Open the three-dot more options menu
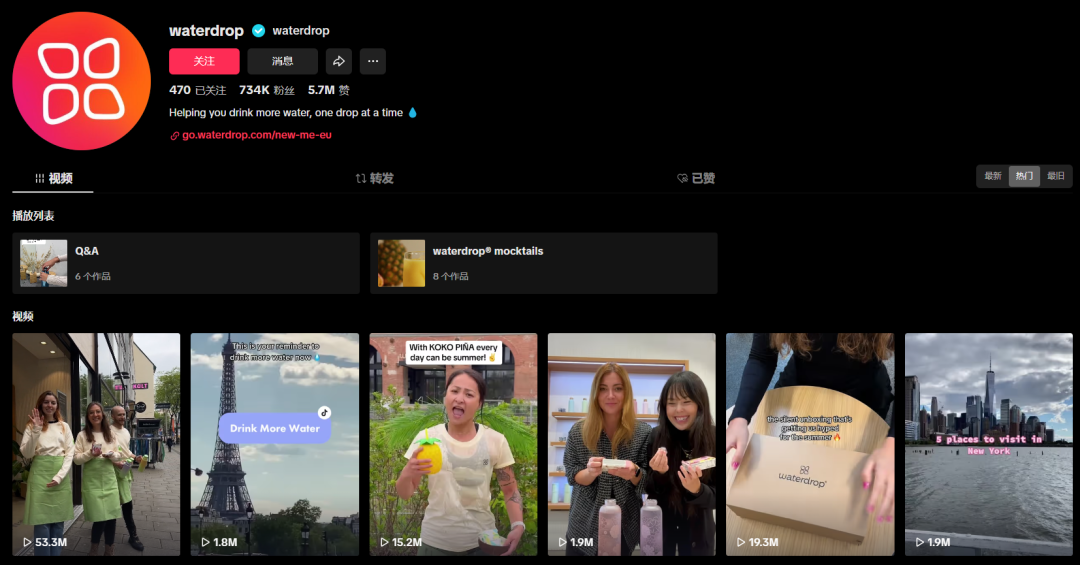Viewport: 1080px width, 565px height. point(373,61)
